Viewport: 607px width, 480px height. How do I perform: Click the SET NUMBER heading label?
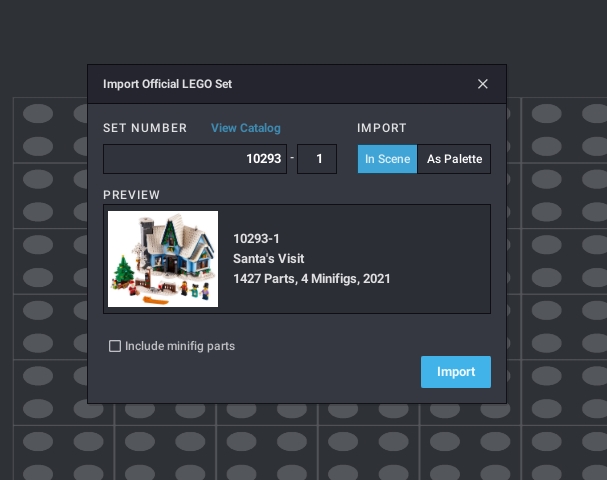pyautogui.click(x=145, y=128)
